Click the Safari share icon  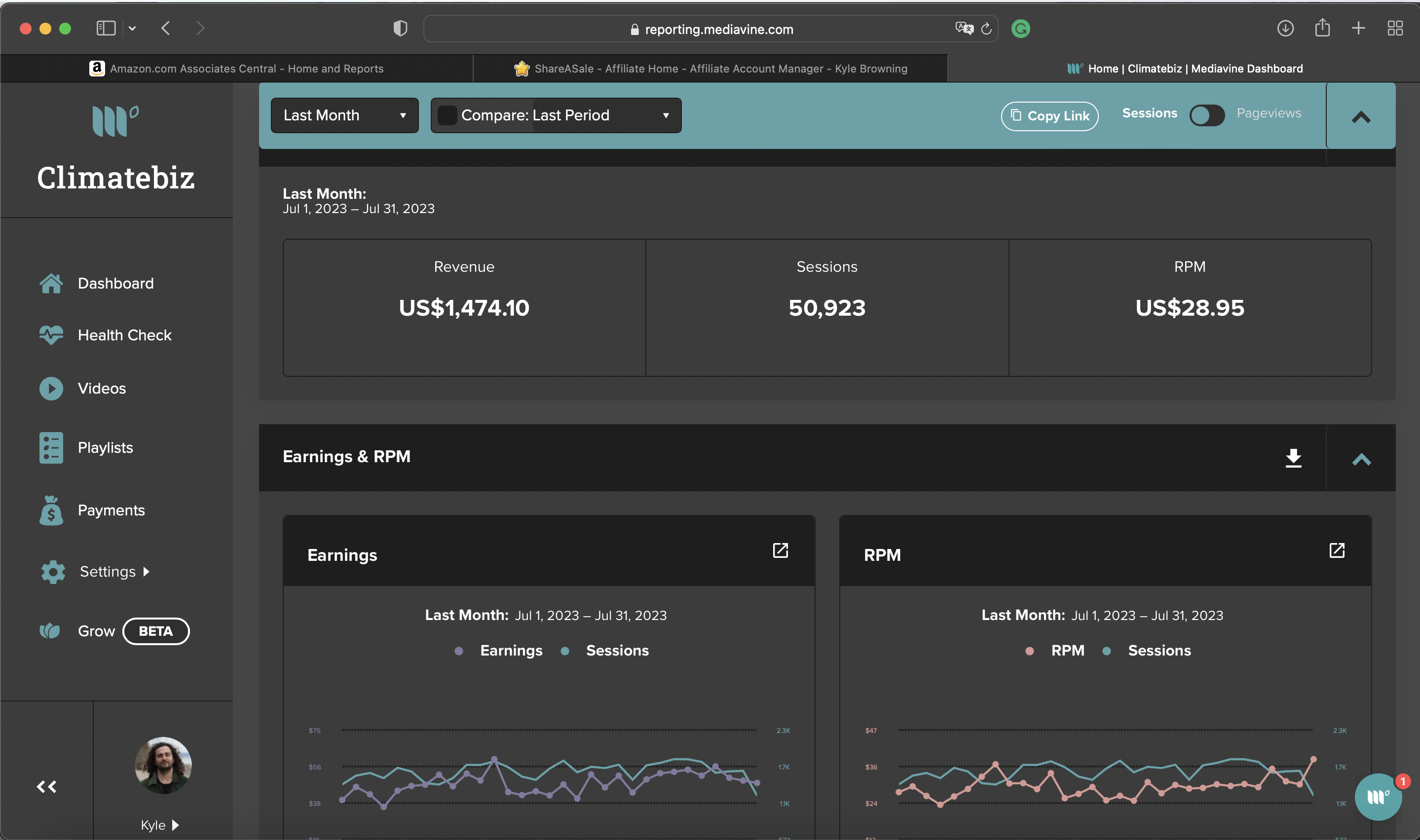tap(1322, 27)
